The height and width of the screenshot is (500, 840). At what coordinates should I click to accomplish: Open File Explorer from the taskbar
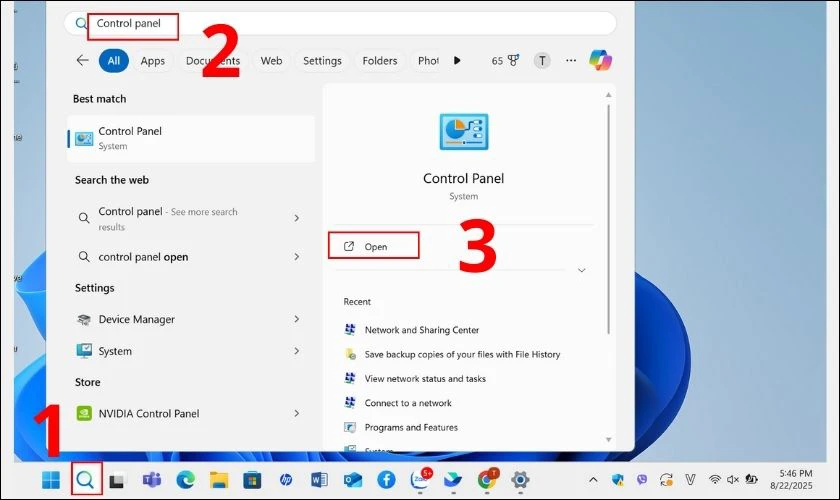pos(219,480)
